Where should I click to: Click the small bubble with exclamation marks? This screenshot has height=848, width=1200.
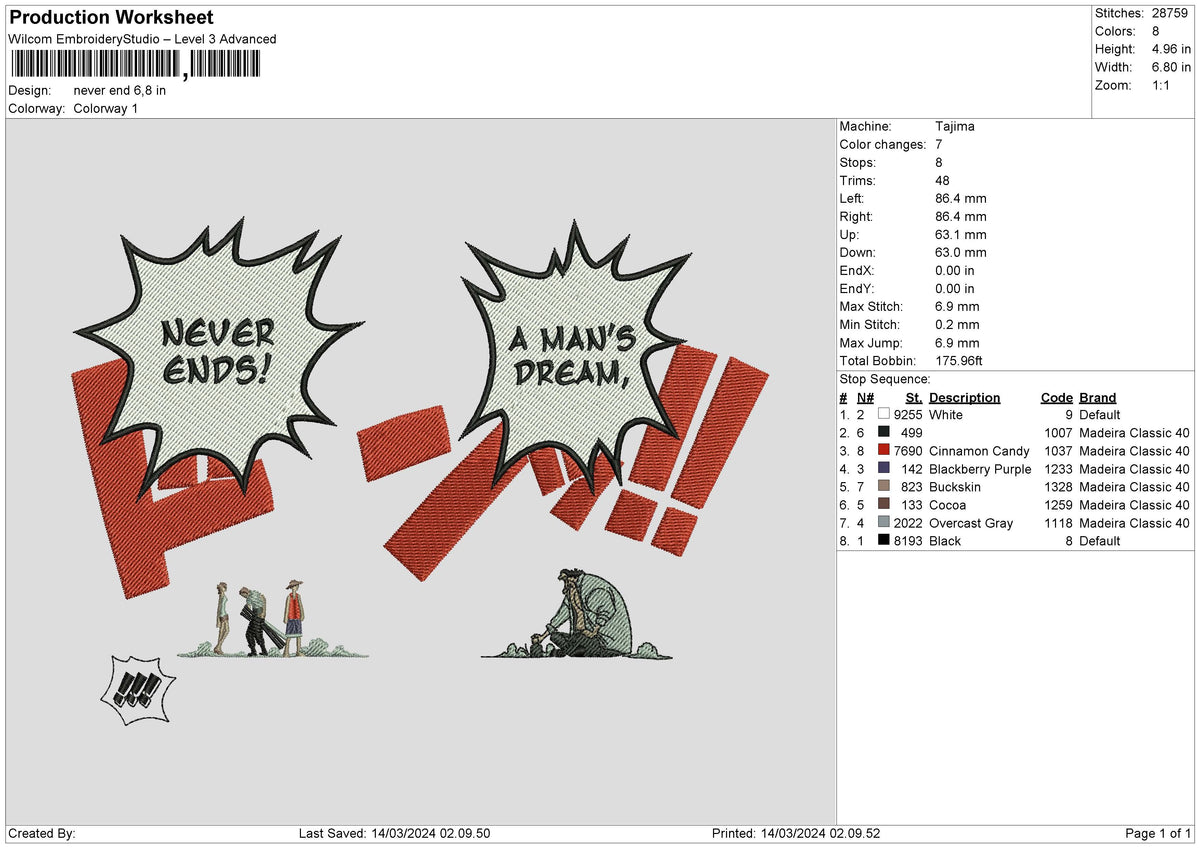pos(139,689)
